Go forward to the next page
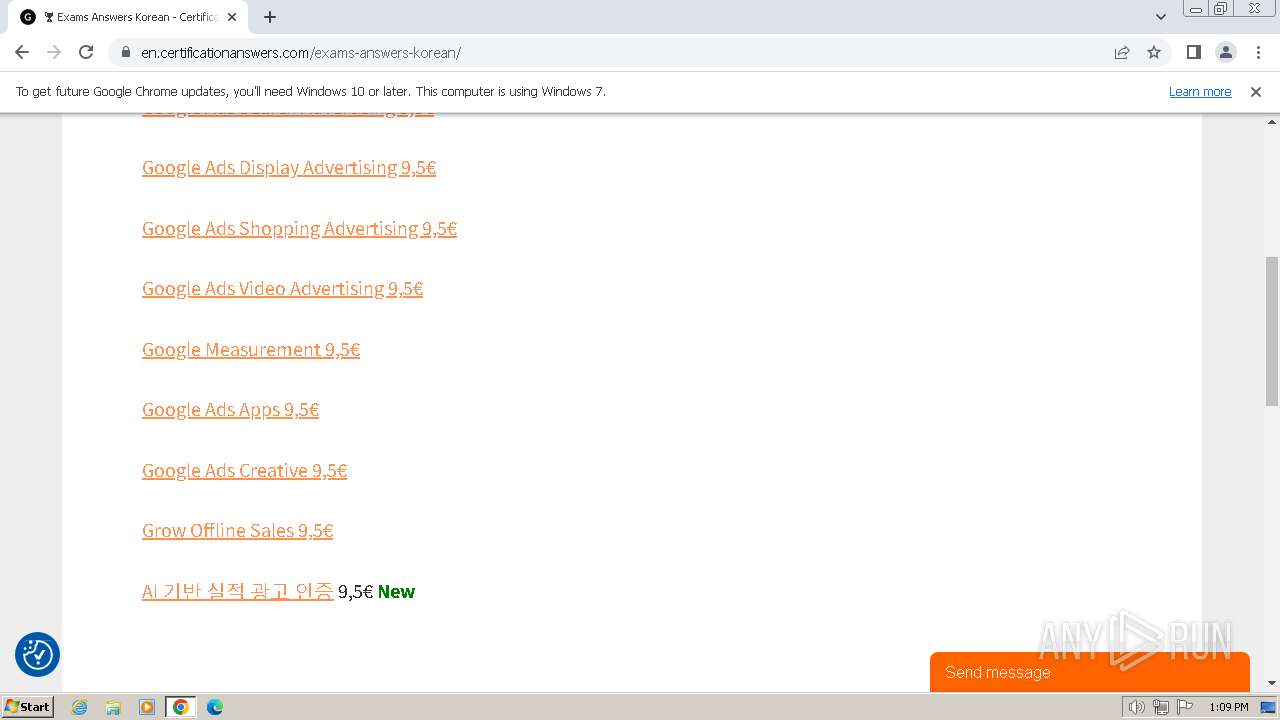Image resolution: width=1280 pixels, height=720 pixels. (54, 52)
